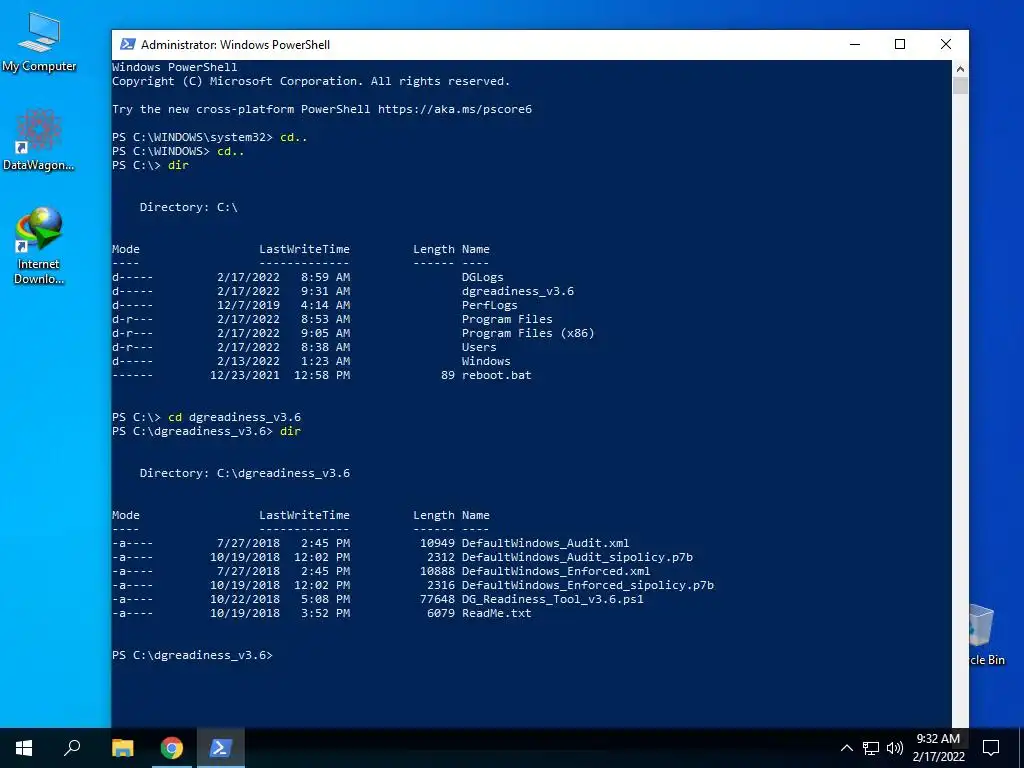Viewport: 1024px width, 768px height.
Task: Click the DGLogs directory entry
Action: (x=483, y=277)
